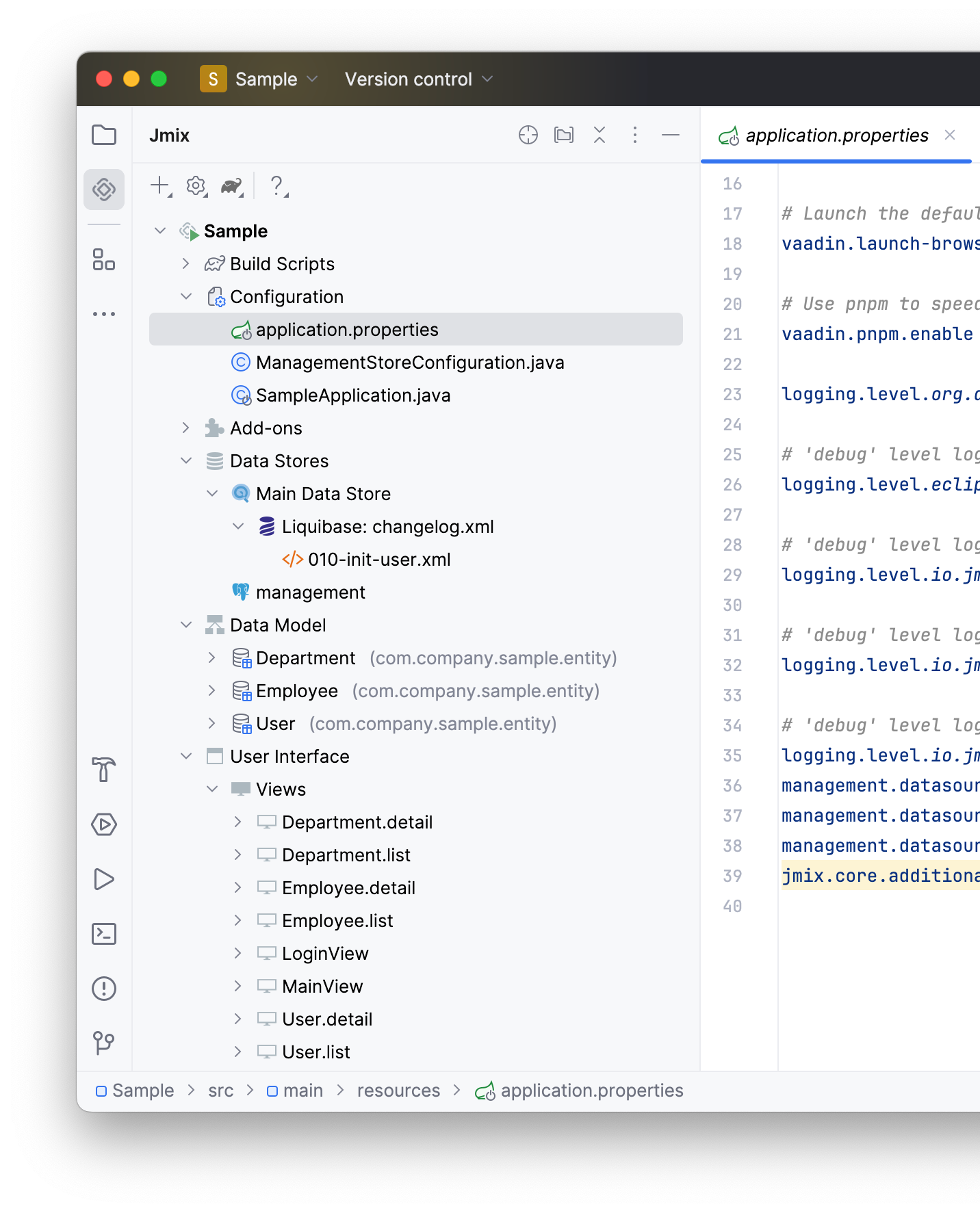Collapse the User Interface node
The image size is (980, 1213).
coord(185,756)
